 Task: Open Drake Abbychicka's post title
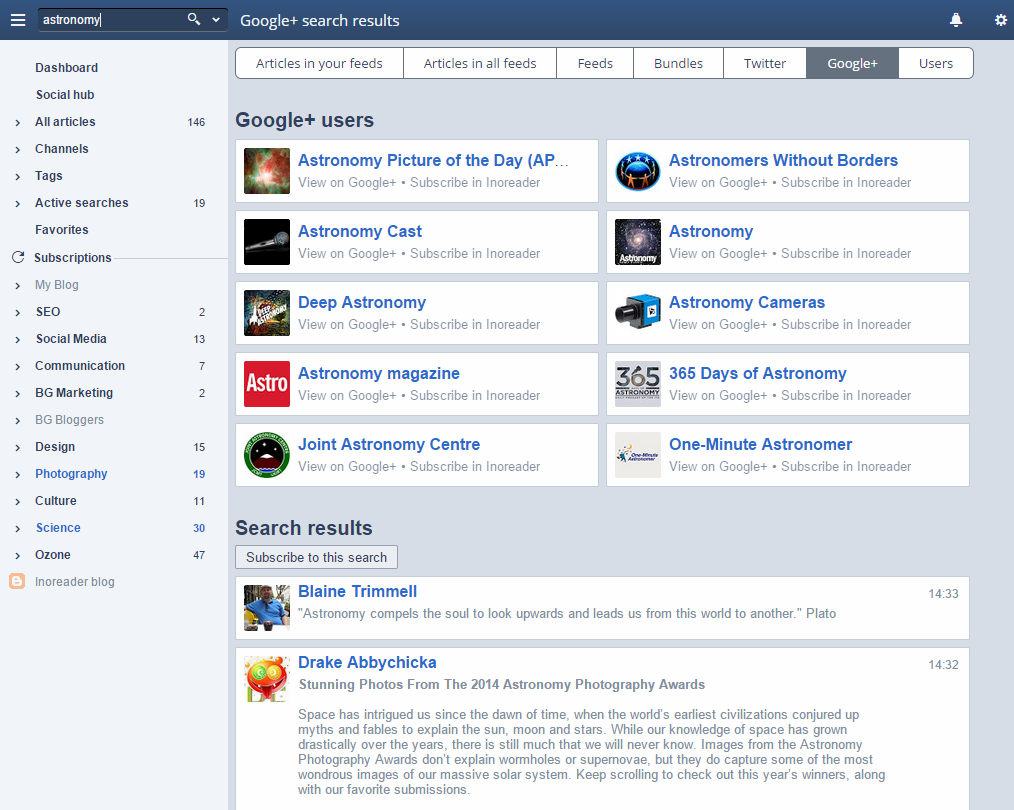pyautogui.click(x=367, y=663)
